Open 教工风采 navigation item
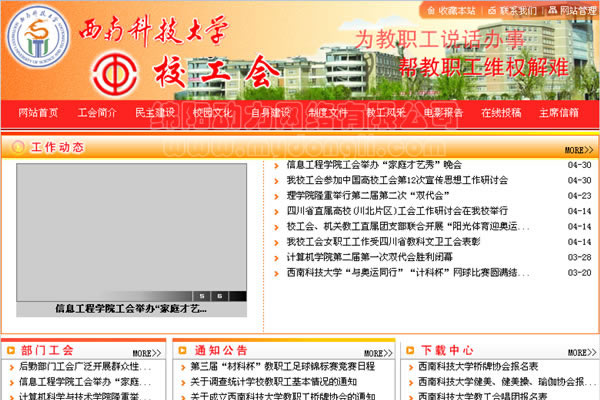The height and width of the screenshot is (400, 600). (x=386, y=113)
